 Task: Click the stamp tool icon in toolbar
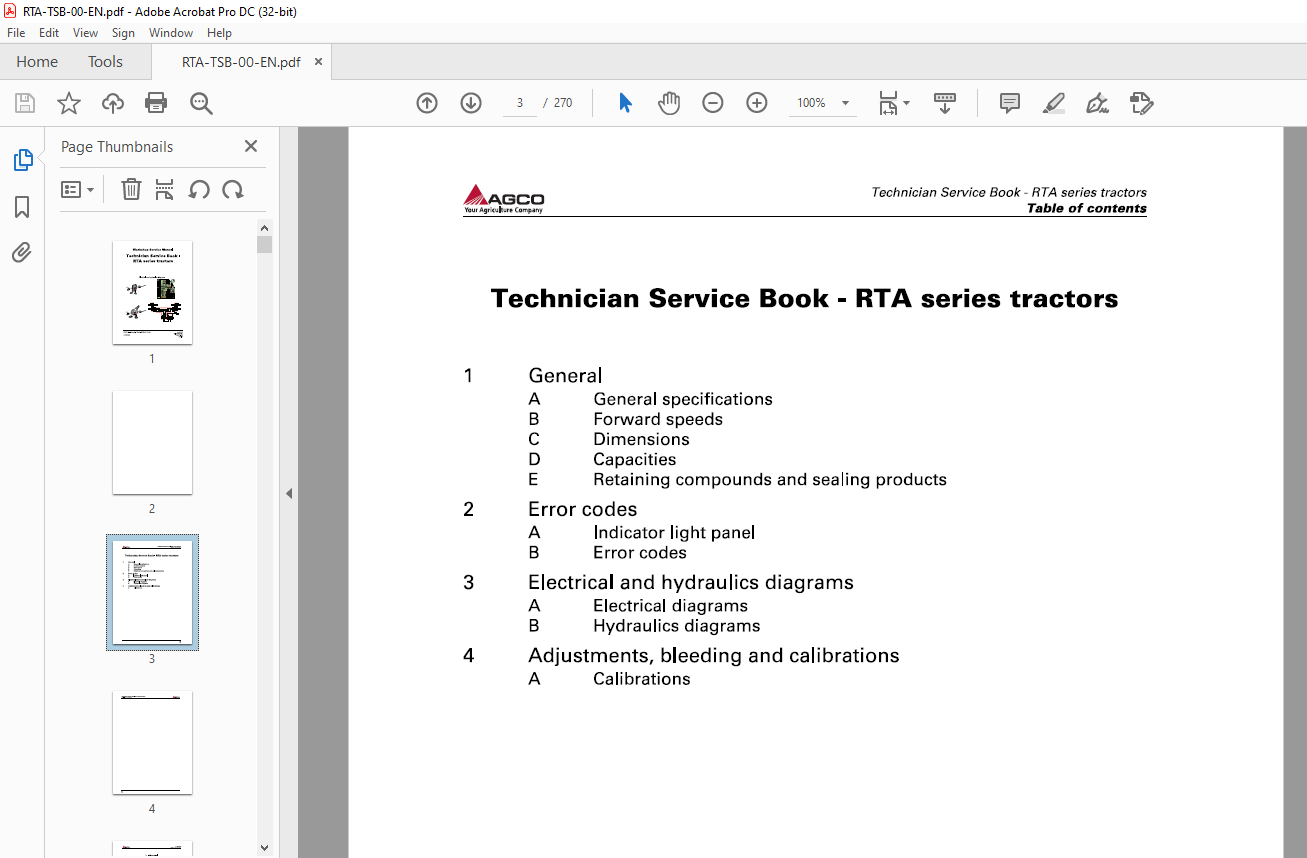[x=1141, y=103]
